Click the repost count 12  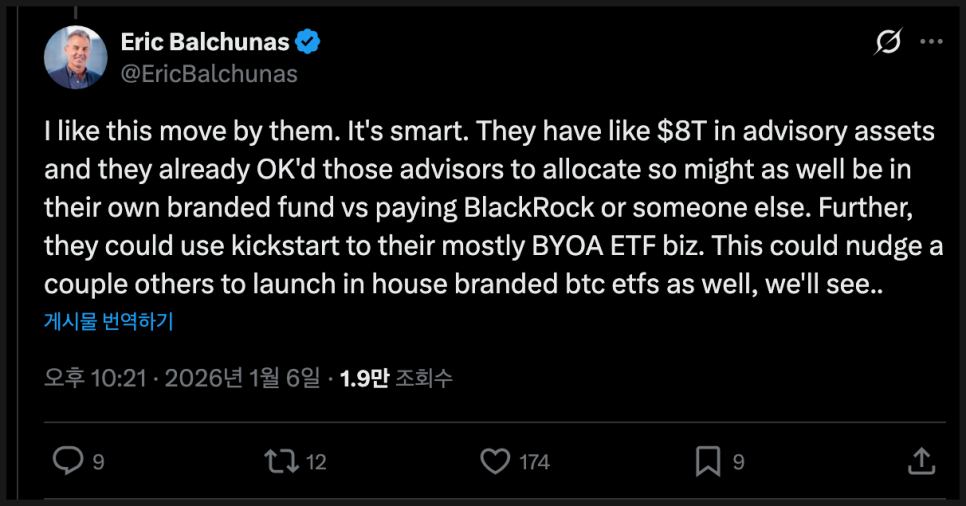(316, 461)
